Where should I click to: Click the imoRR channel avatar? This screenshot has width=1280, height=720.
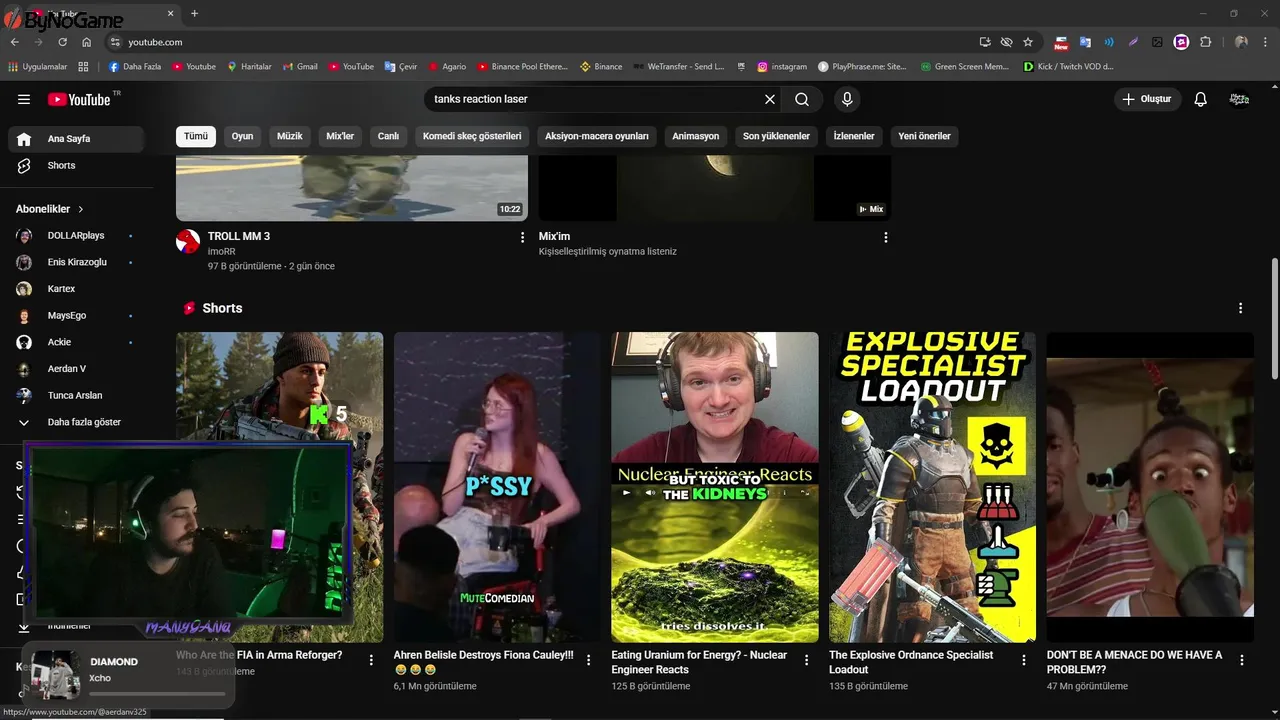click(188, 241)
